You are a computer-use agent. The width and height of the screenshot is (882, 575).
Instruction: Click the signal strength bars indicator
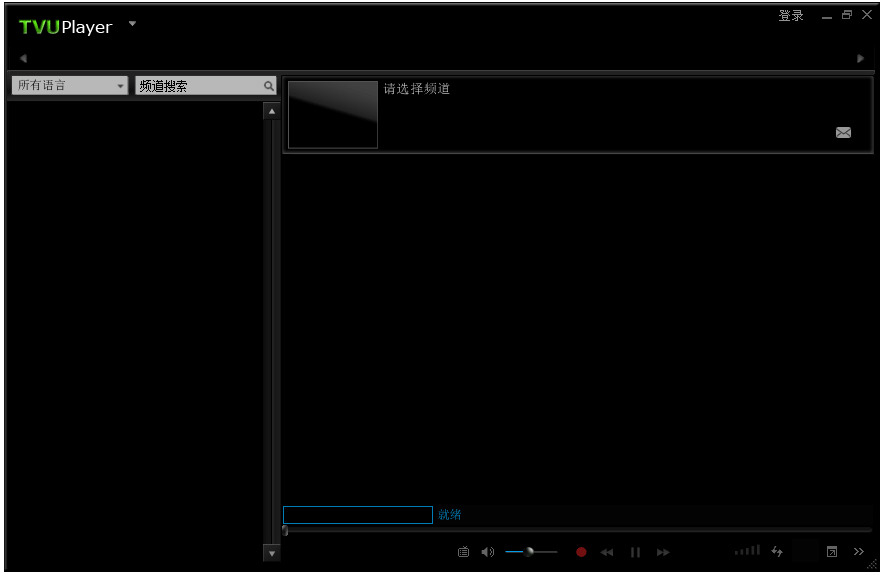(x=748, y=550)
